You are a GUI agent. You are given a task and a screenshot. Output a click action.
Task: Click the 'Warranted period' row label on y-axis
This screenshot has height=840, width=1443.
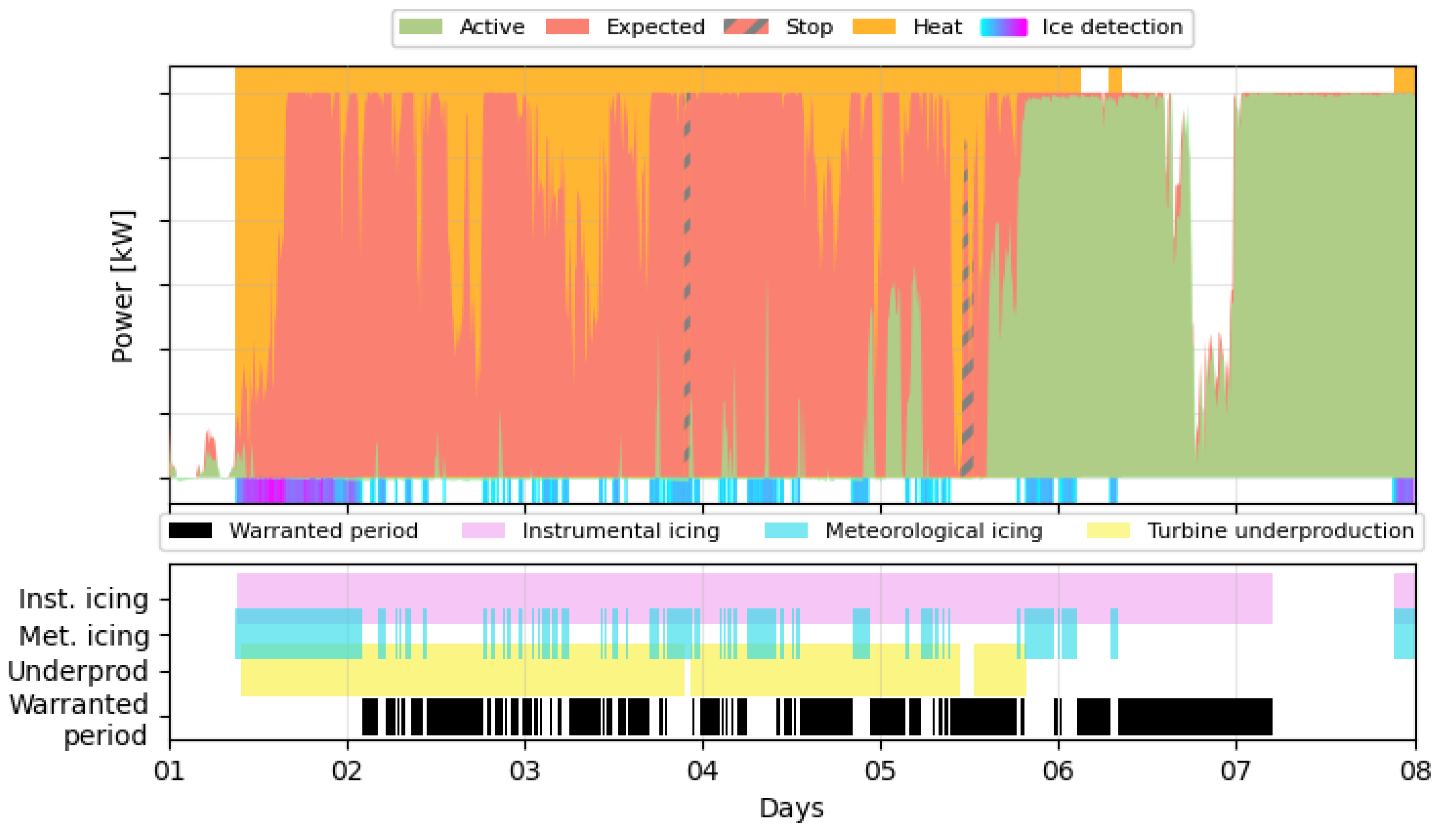(78, 720)
